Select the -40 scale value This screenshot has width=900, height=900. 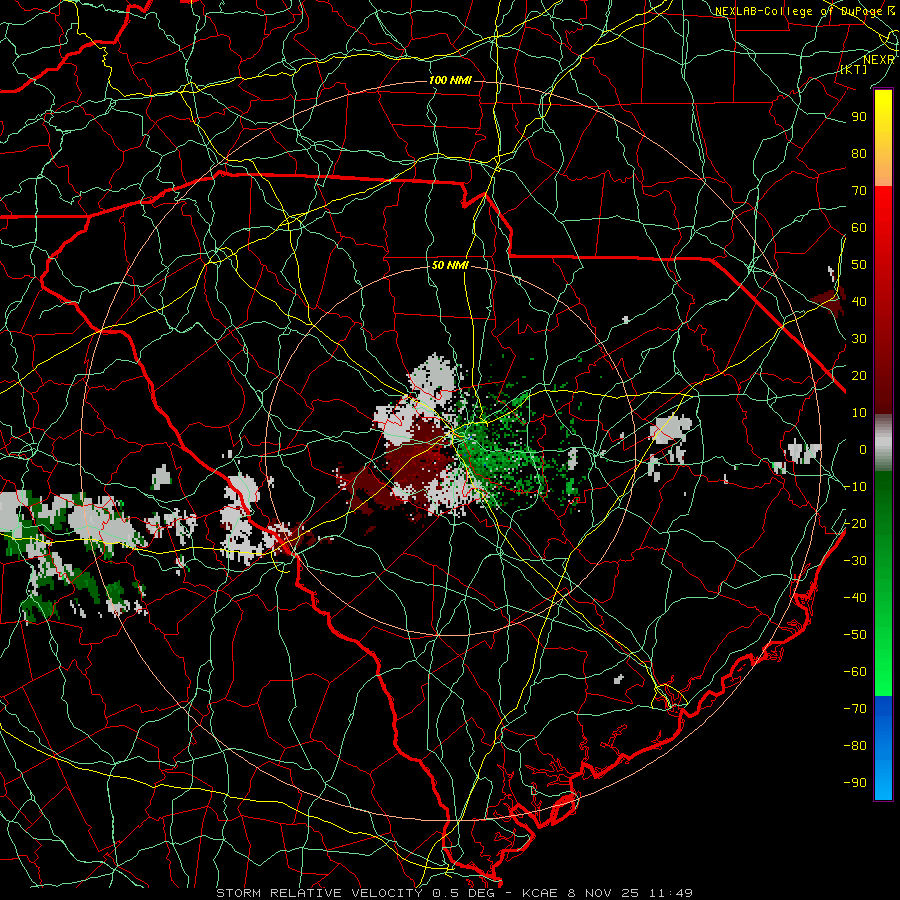coord(855,598)
